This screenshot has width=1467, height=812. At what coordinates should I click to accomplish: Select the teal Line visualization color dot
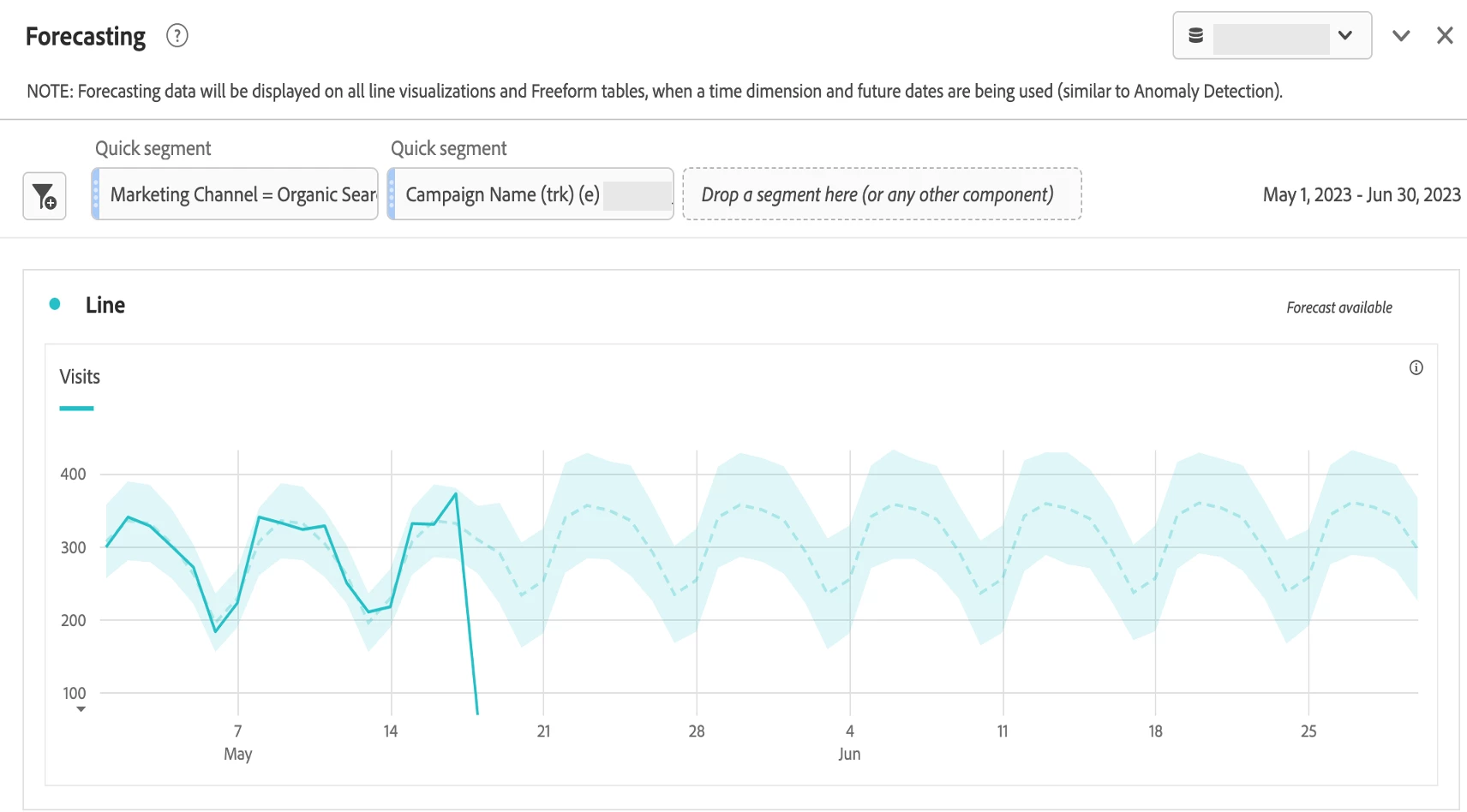point(55,304)
